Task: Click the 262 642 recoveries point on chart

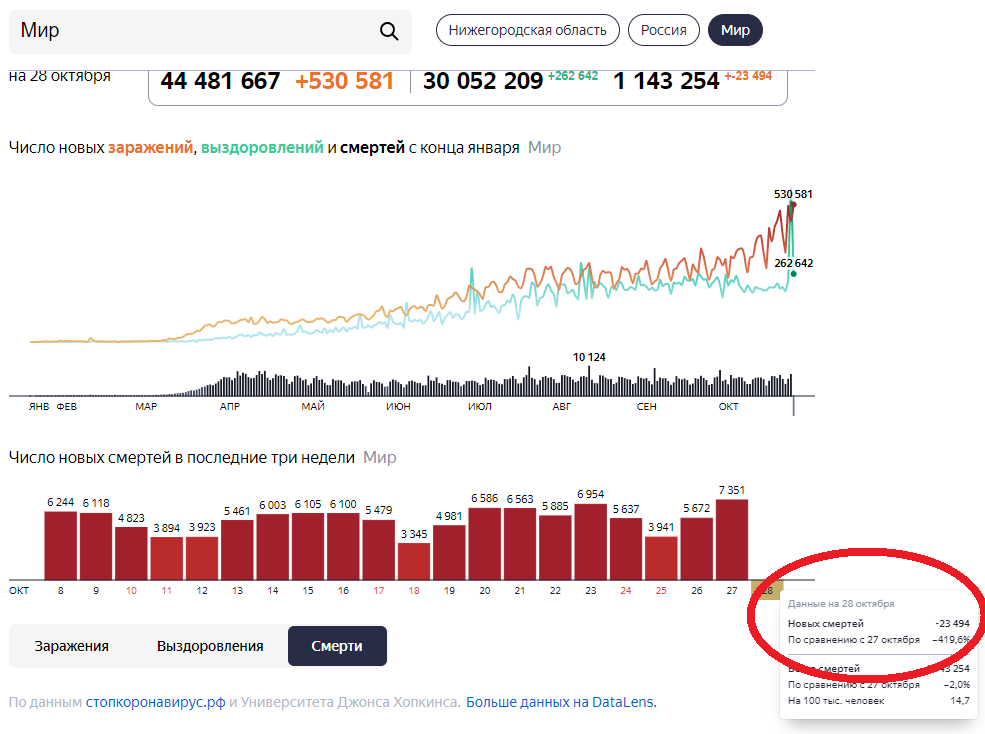Action: click(x=793, y=273)
